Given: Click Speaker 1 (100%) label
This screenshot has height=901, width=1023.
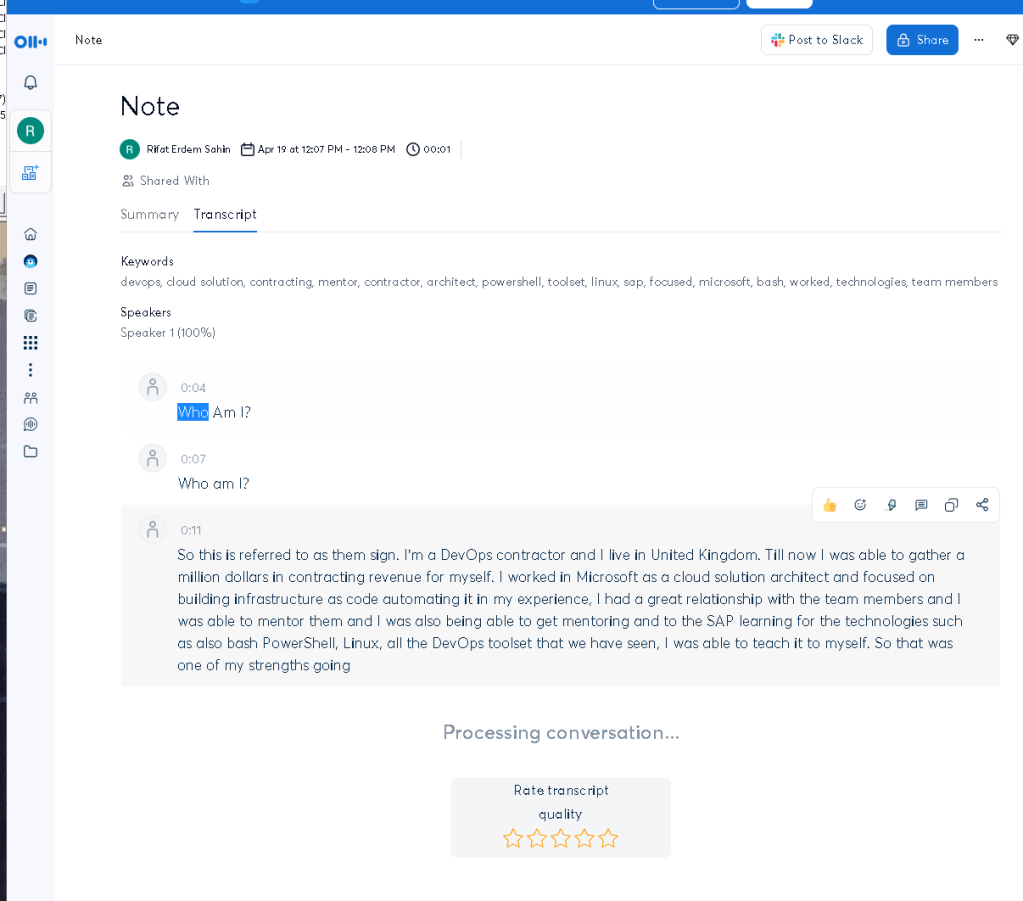Looking at the screenshot, I should [x=168, y=333].
